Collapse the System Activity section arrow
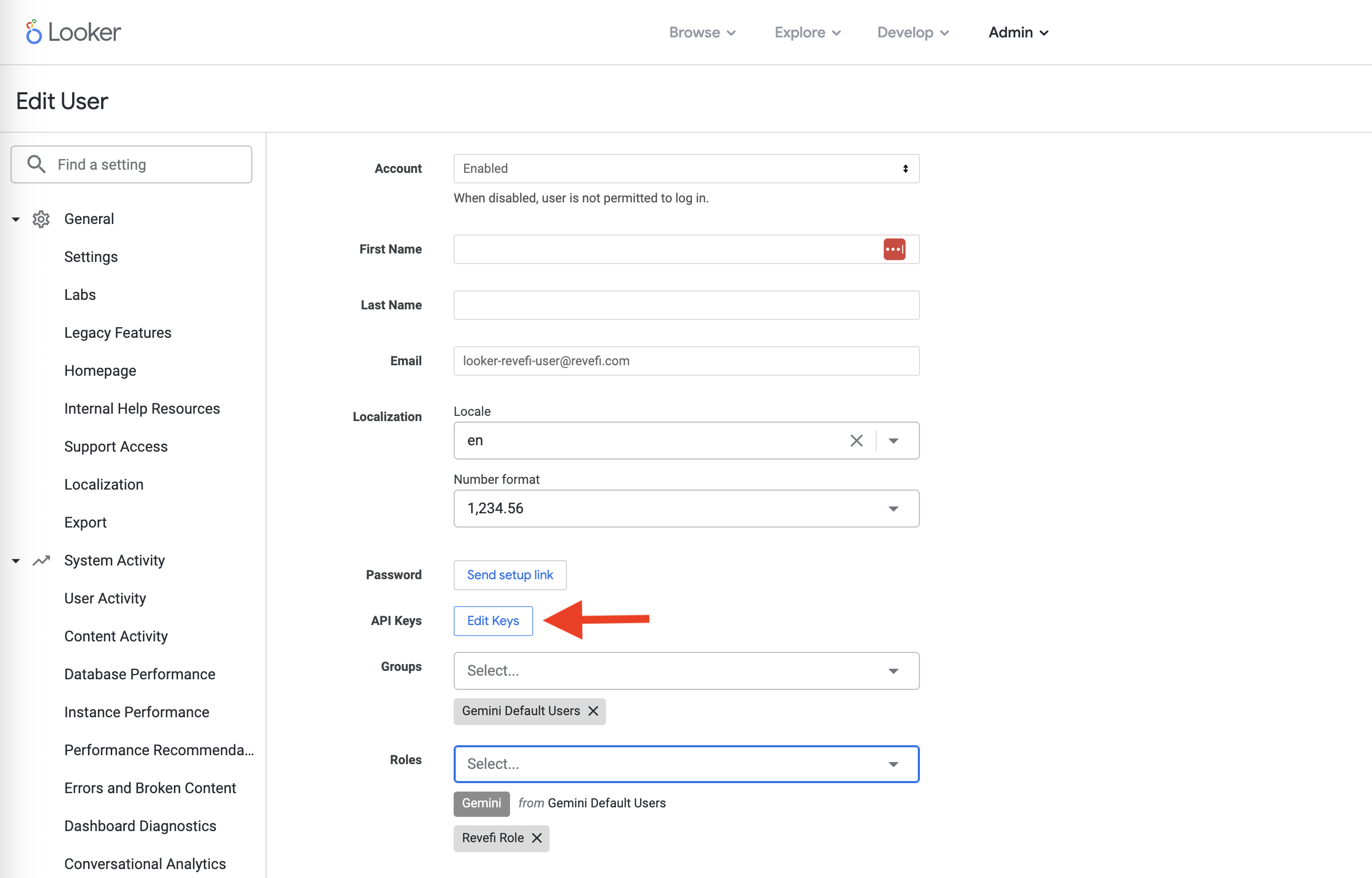This screenshot has height=878, width=1372. (x=16, y=560)
